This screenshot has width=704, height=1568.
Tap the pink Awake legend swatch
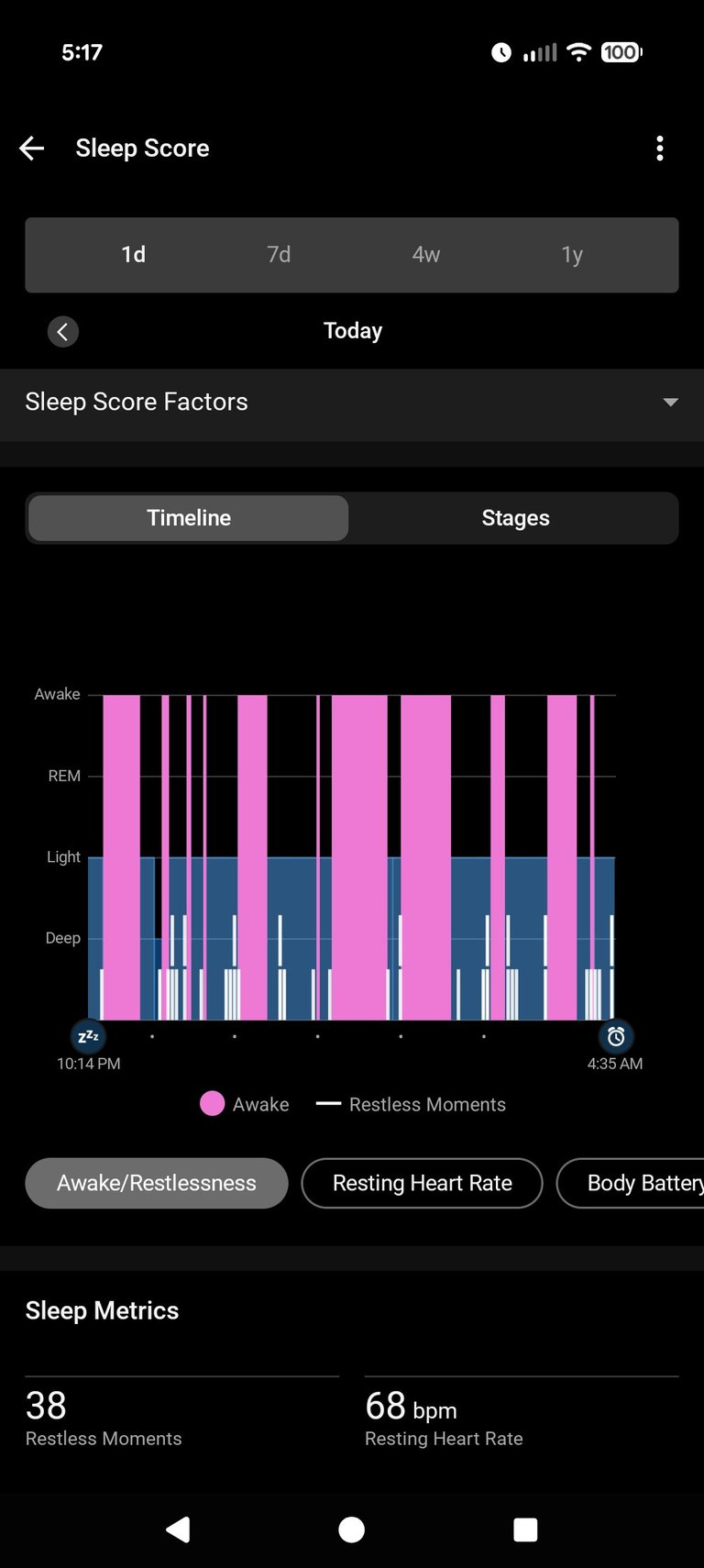point(212,1103)
